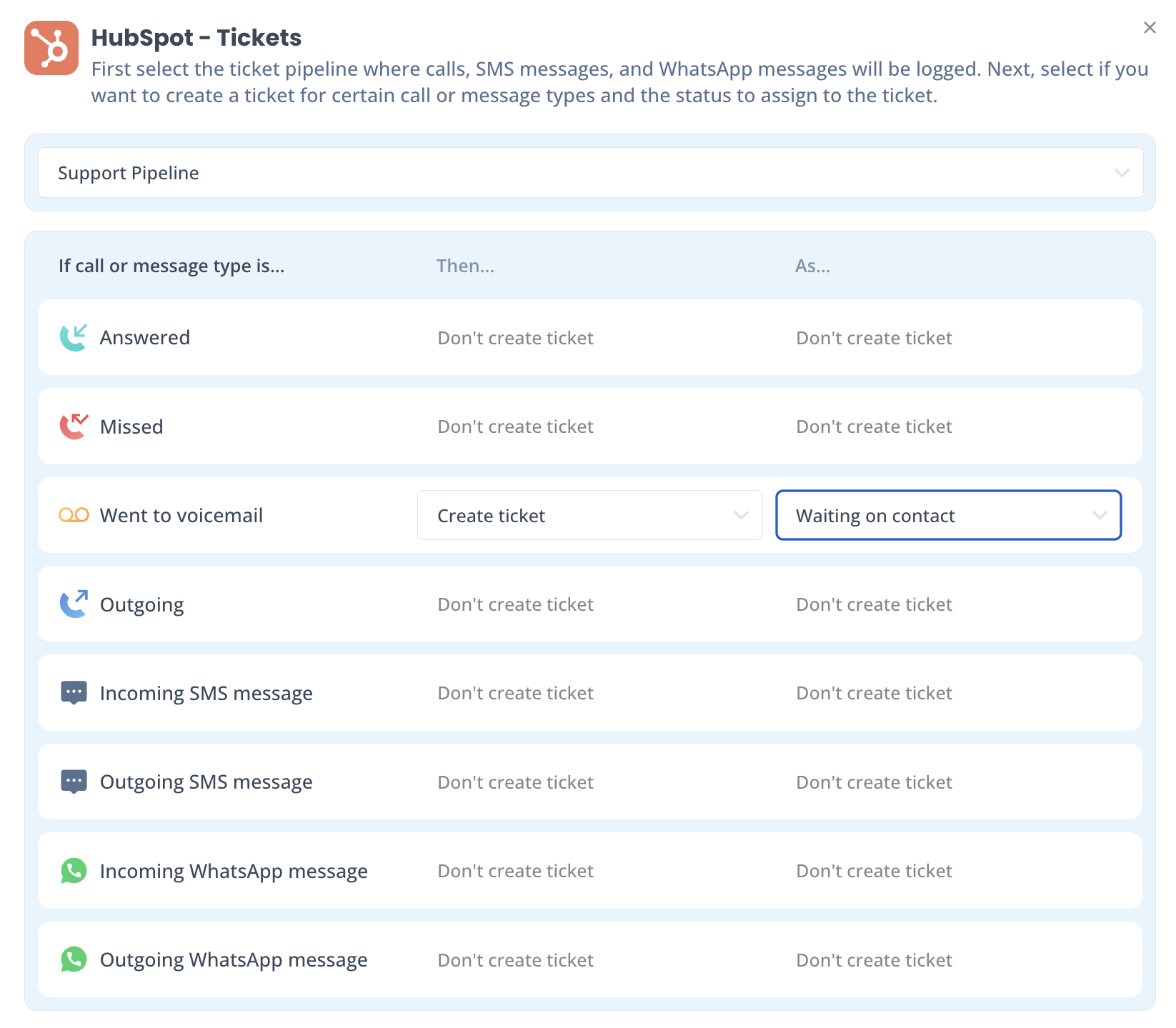The image size is (1176, 1028).
Task: Click the Outgoing call label
Action: point(142,604)
